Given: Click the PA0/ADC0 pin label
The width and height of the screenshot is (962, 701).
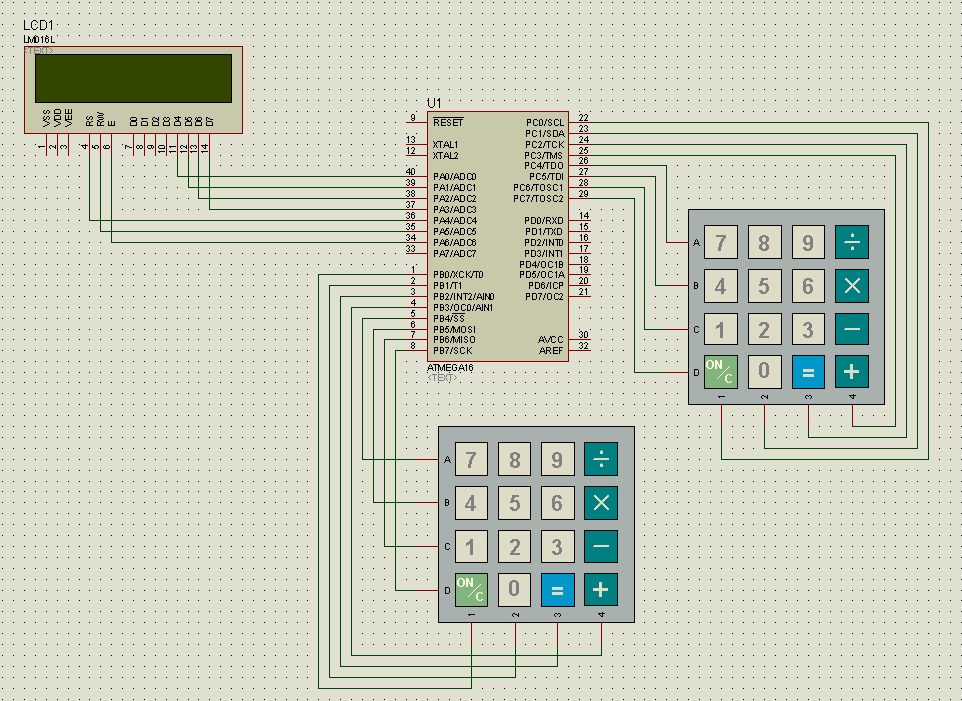Looking at the screenshot, I should 455,177.
